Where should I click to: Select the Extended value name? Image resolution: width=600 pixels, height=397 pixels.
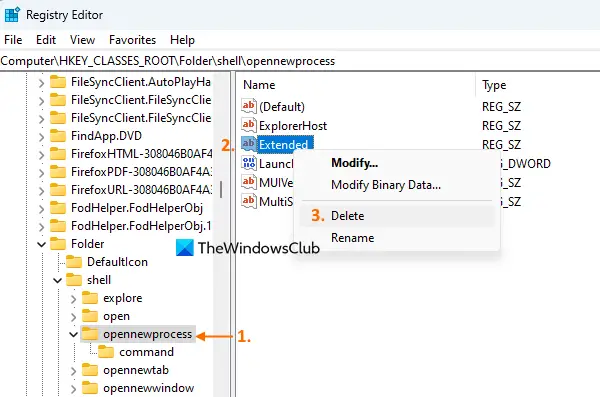pos(285,145)
